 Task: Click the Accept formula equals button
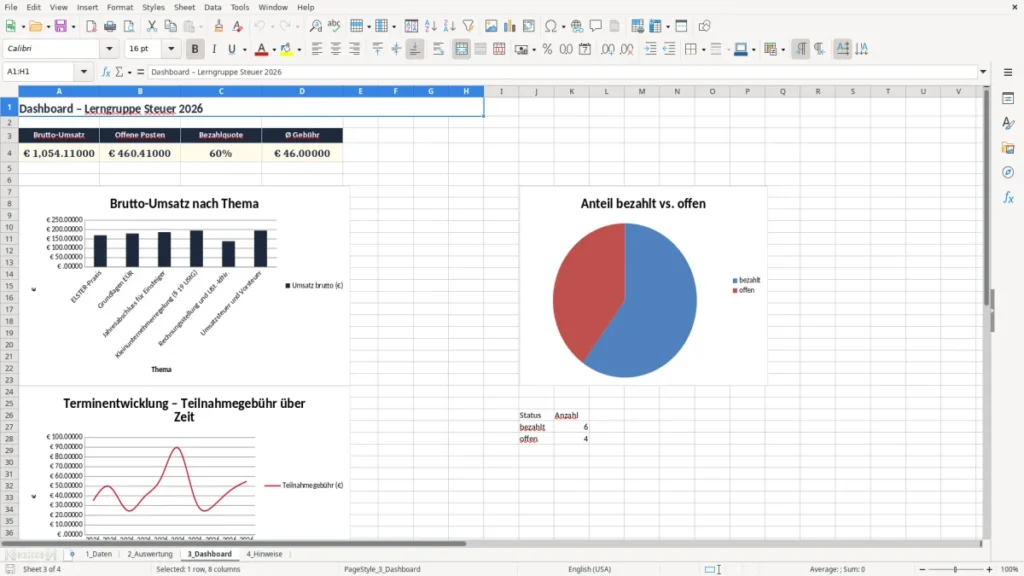click(140, 72)
